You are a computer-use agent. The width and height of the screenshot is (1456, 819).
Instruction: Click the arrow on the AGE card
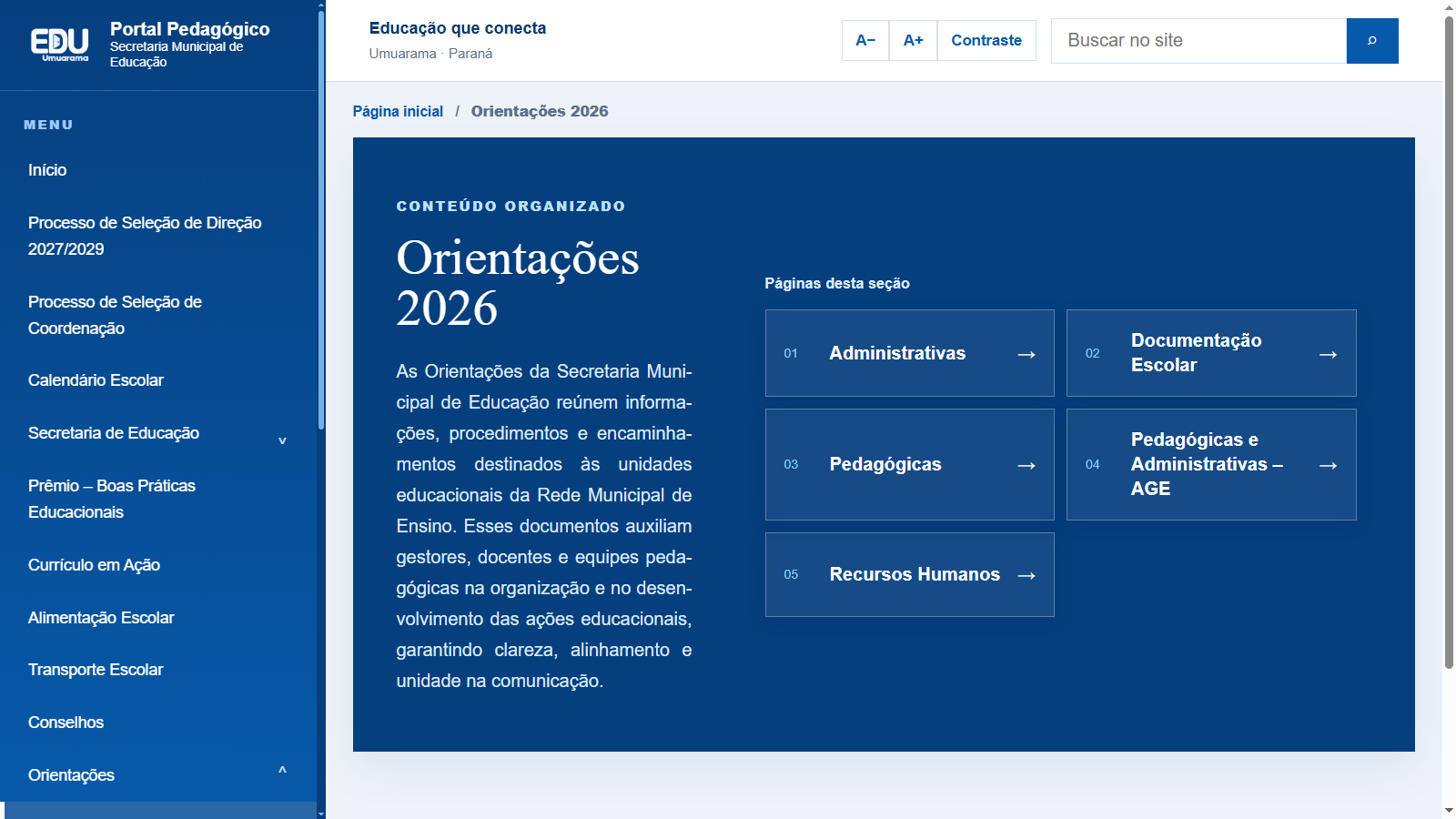1328,465
